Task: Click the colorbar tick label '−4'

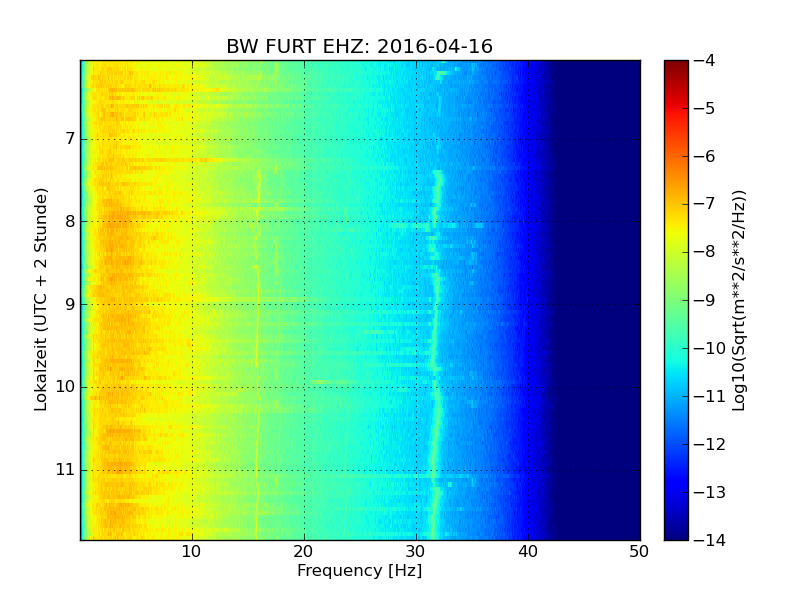Action: [704, 60]
